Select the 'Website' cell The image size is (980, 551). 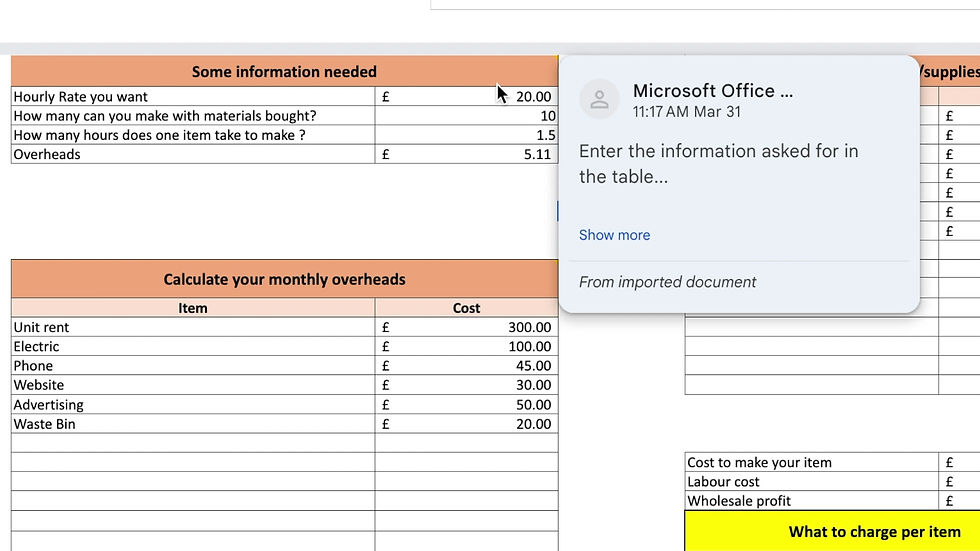(x=193, y=385)
